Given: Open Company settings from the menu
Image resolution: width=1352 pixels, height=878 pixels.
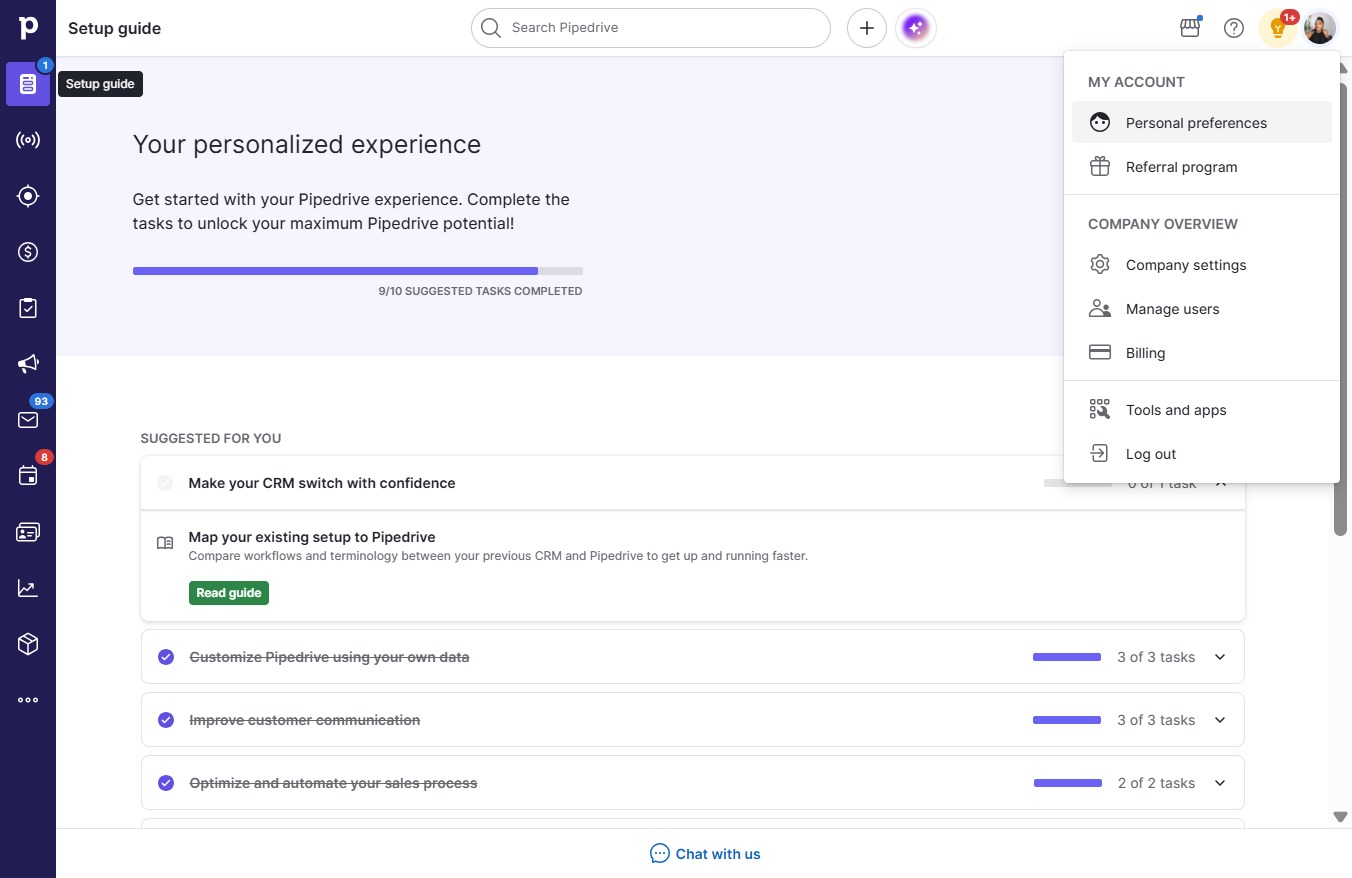Looking at the screenshot, I should tap(1202, 264).
